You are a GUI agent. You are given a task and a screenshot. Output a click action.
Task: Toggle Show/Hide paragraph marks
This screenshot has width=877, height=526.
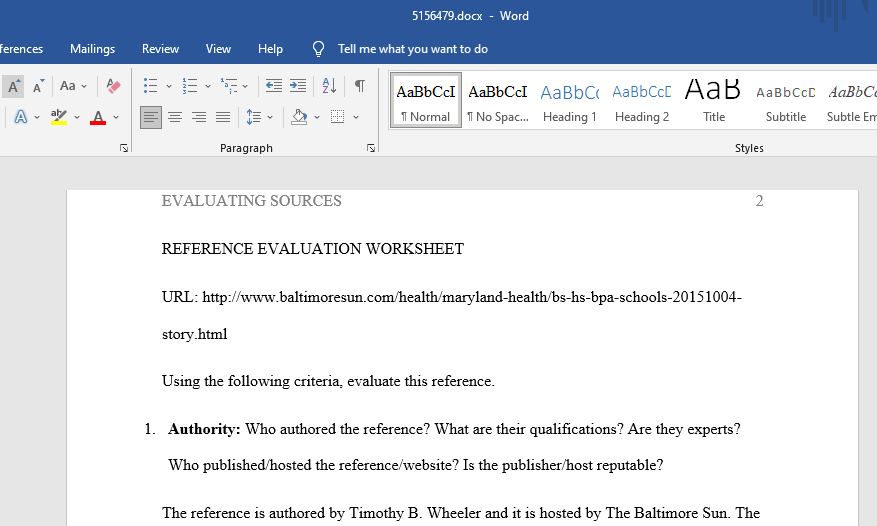click(360, 86)
